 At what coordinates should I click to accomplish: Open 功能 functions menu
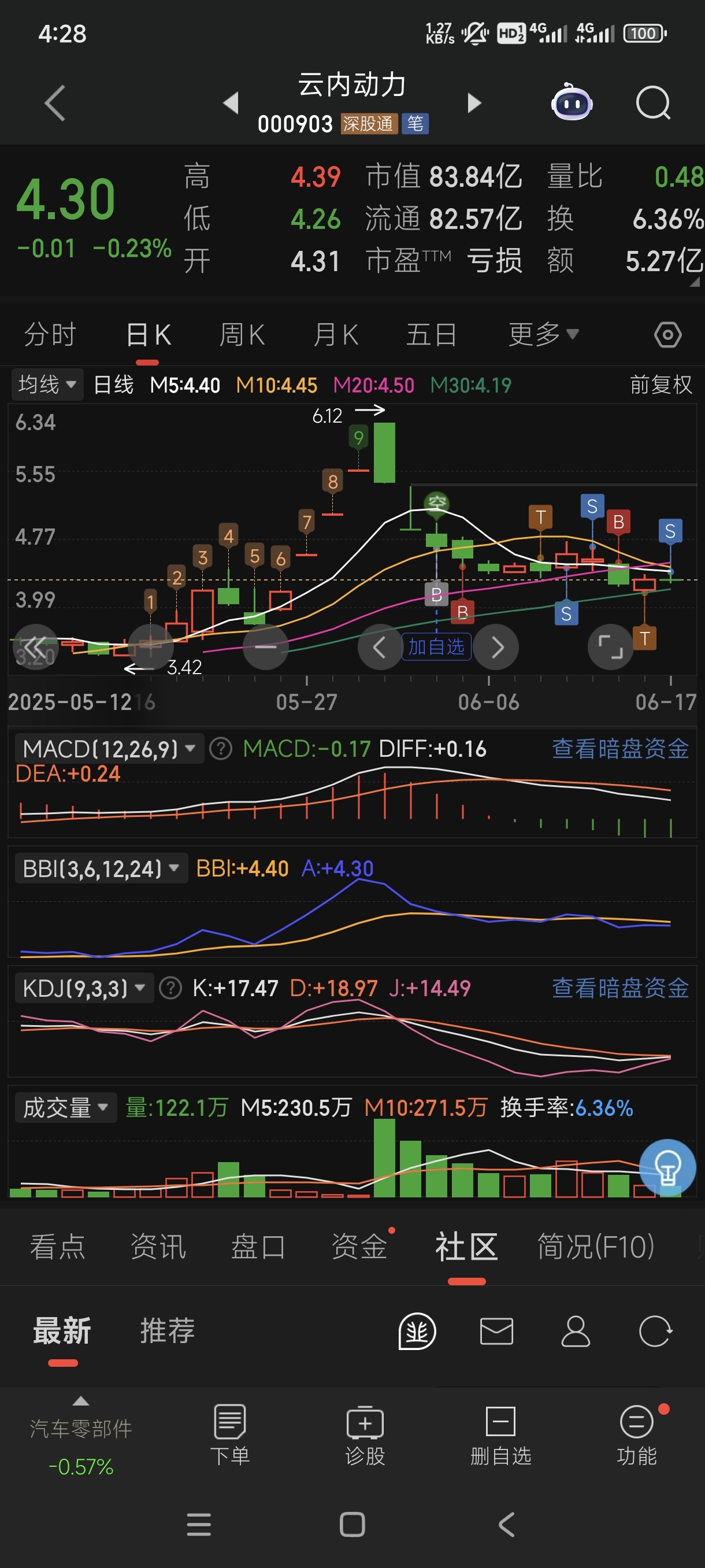(x=637, y=1435)
